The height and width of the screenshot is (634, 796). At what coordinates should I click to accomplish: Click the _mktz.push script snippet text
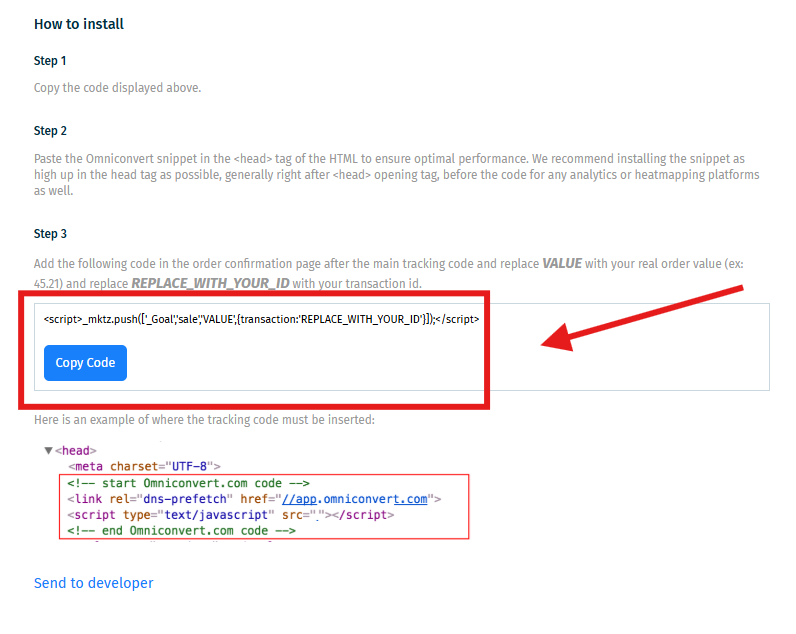click(x=261, y=319)
